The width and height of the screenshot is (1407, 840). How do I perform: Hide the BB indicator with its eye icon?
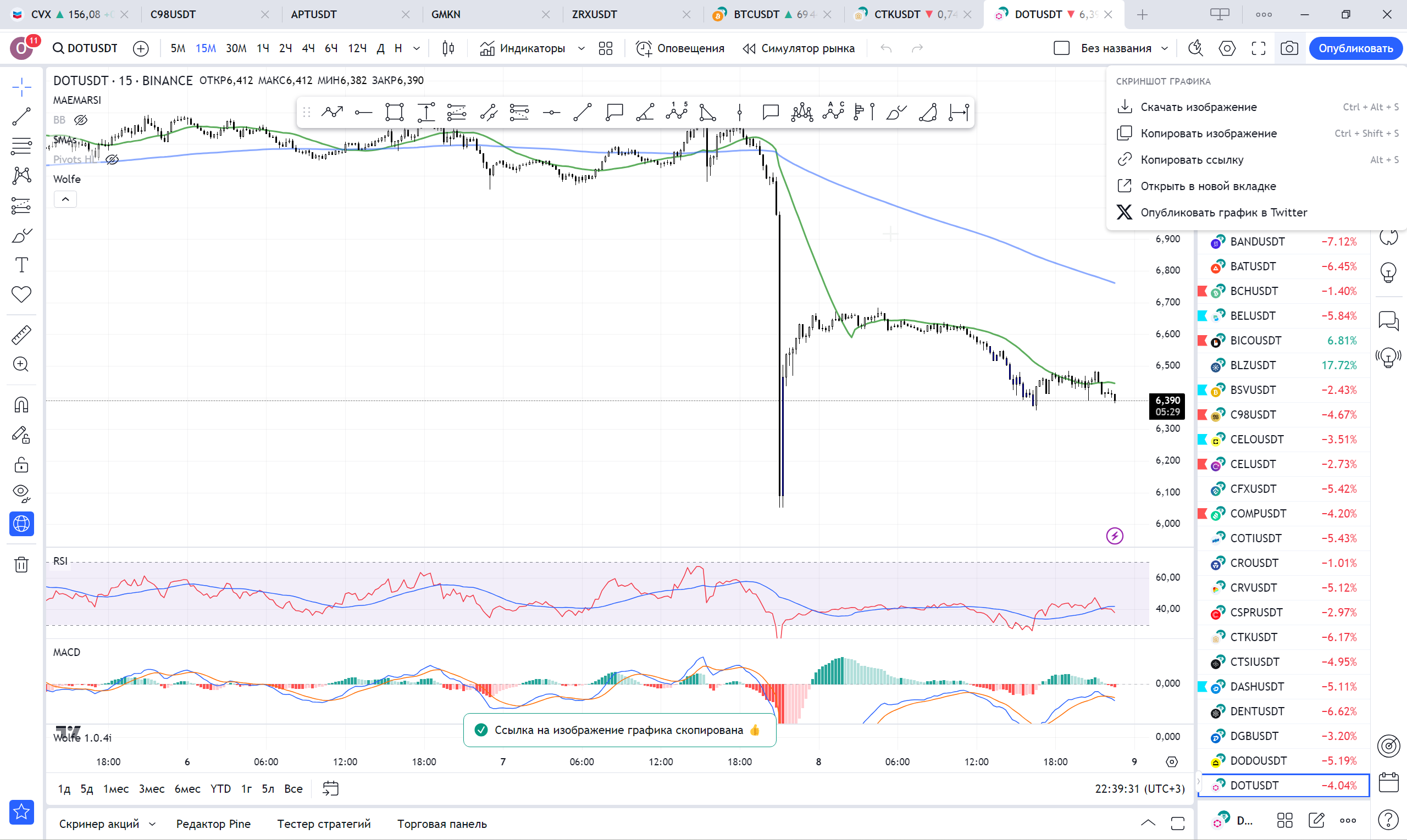tap(82, 119)
